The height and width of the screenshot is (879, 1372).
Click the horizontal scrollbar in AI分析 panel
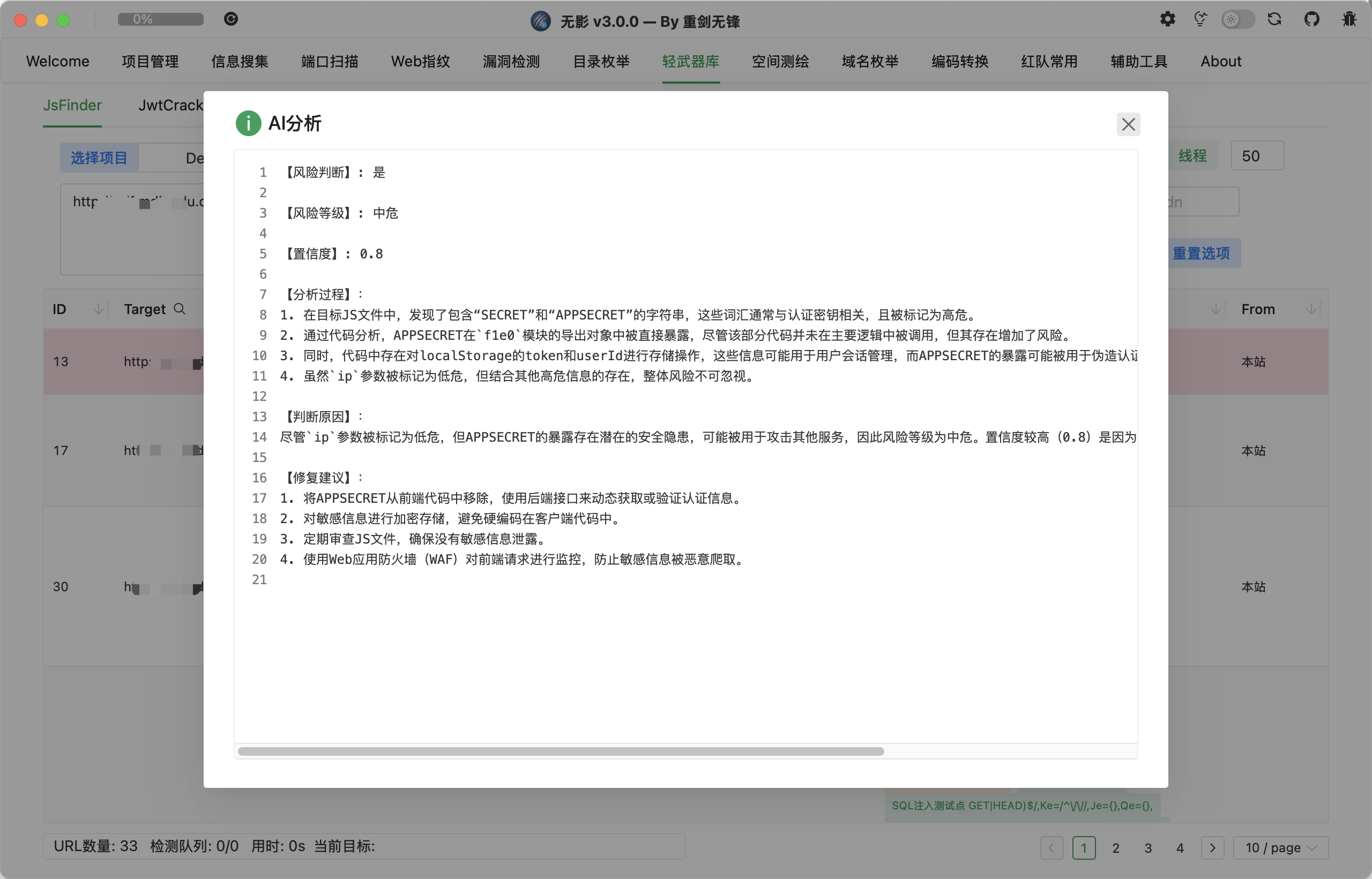point(561,751)
